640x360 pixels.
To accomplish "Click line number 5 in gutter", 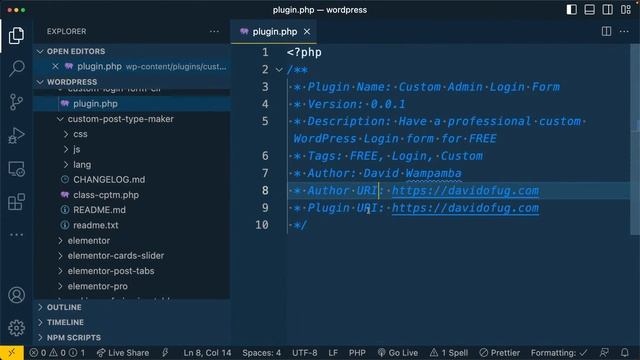I will pyautogui.click(x=265, y=121).
